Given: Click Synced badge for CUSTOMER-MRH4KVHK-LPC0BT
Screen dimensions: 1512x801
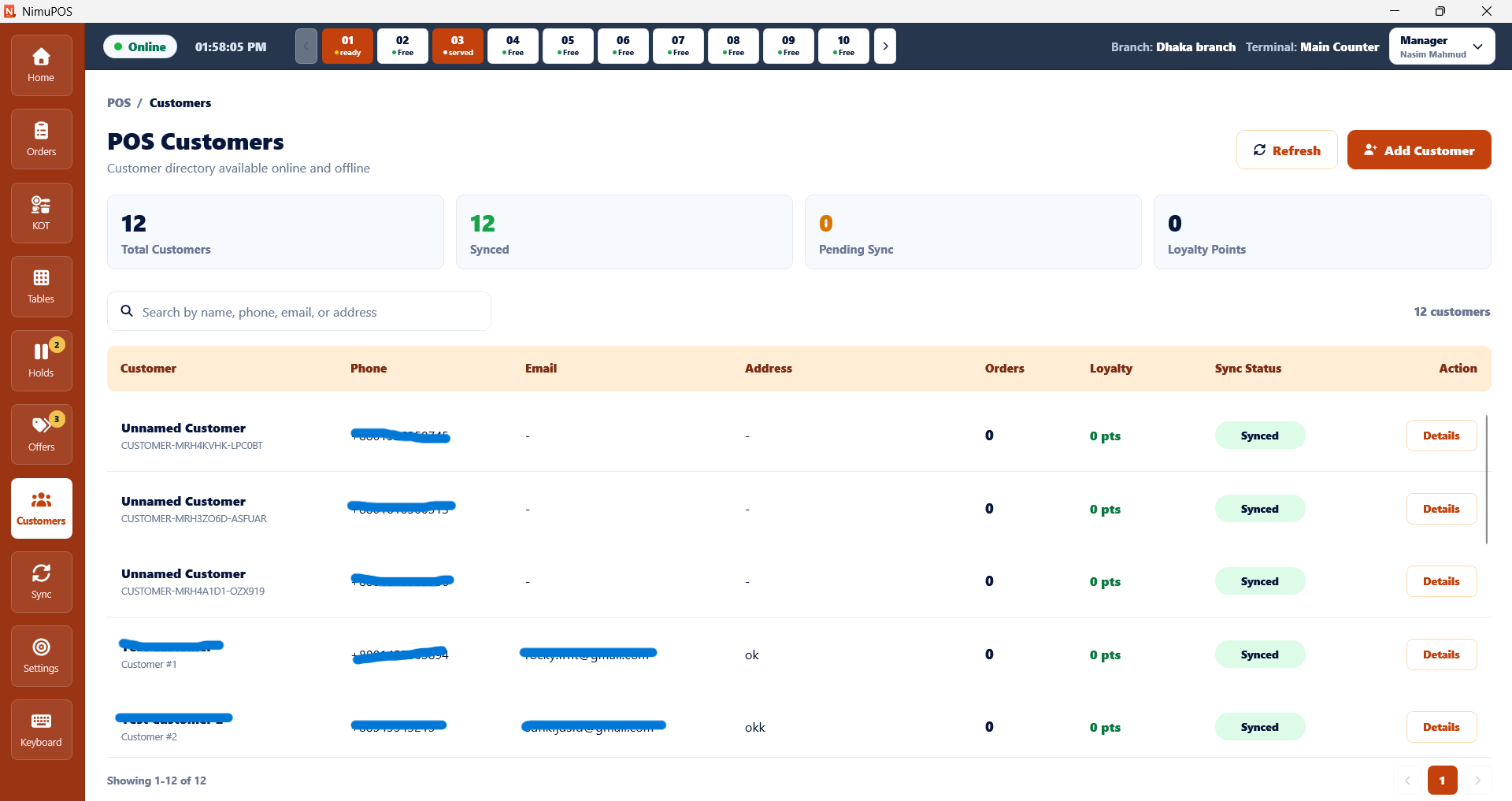Looking at the screenshot, I should coord(1260,436).
